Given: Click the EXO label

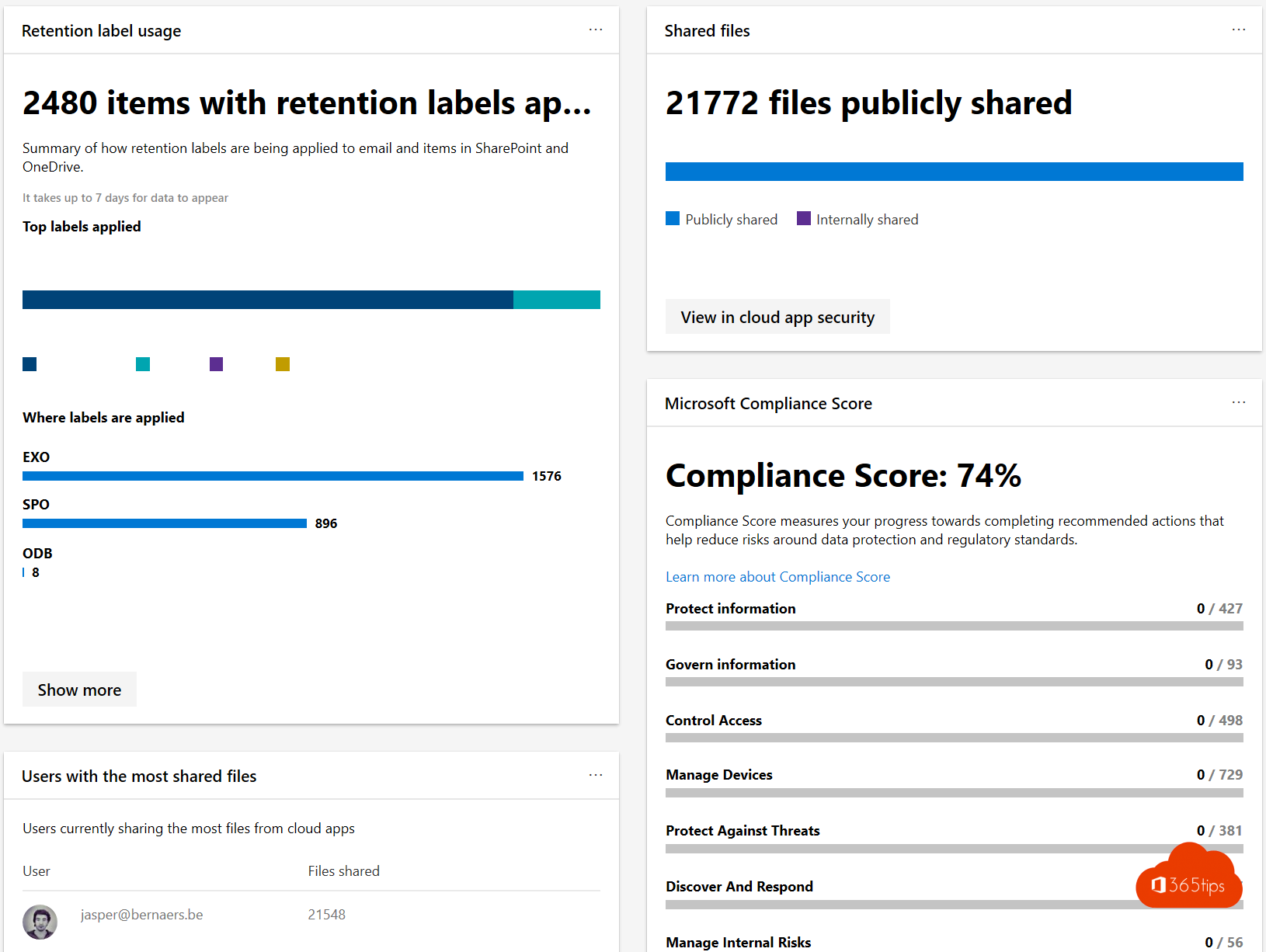Looking at the screenshot, I should coord(36,457).
